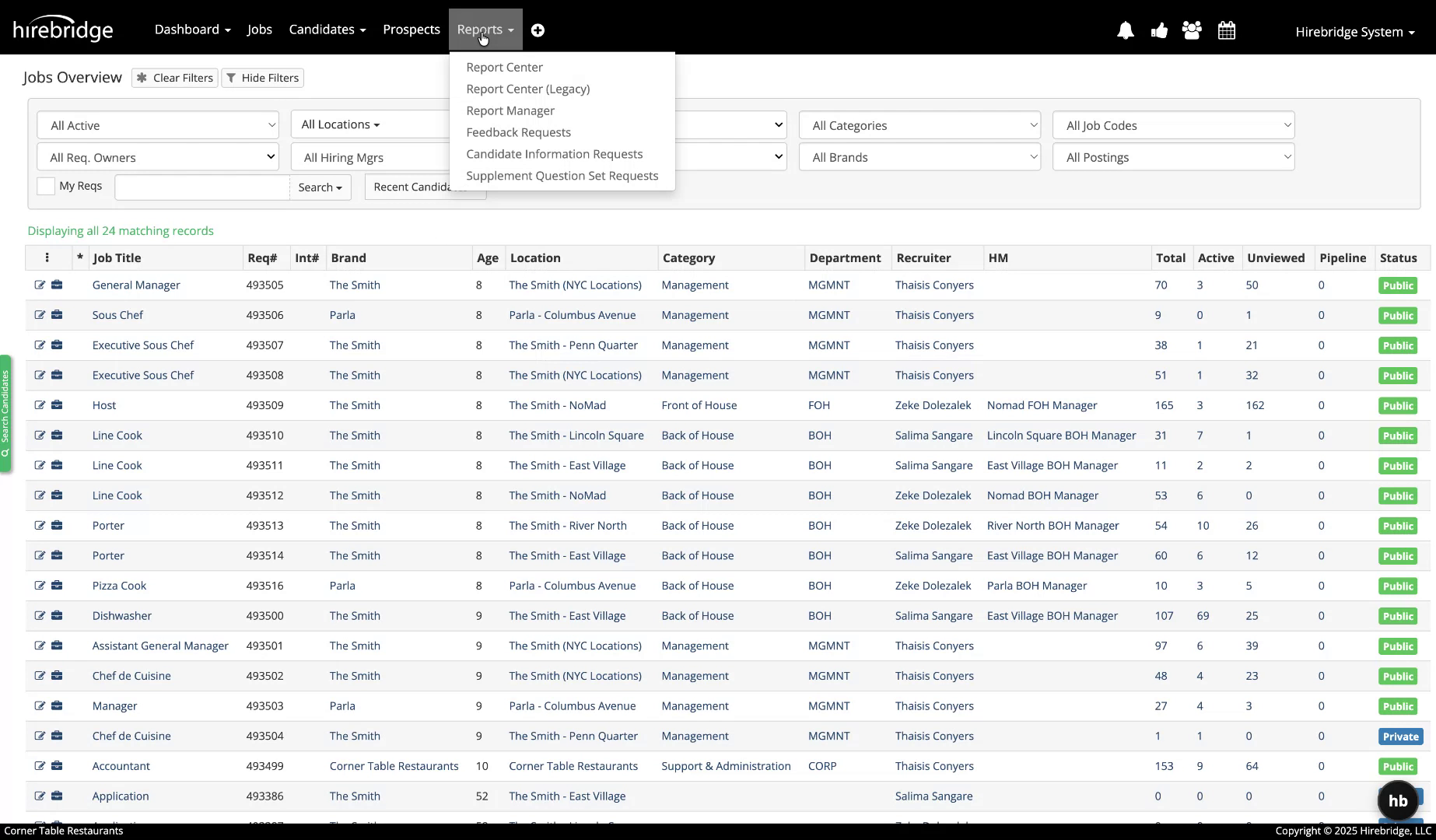
Task: Click the Clear Filters button
Action: (174, 78)
